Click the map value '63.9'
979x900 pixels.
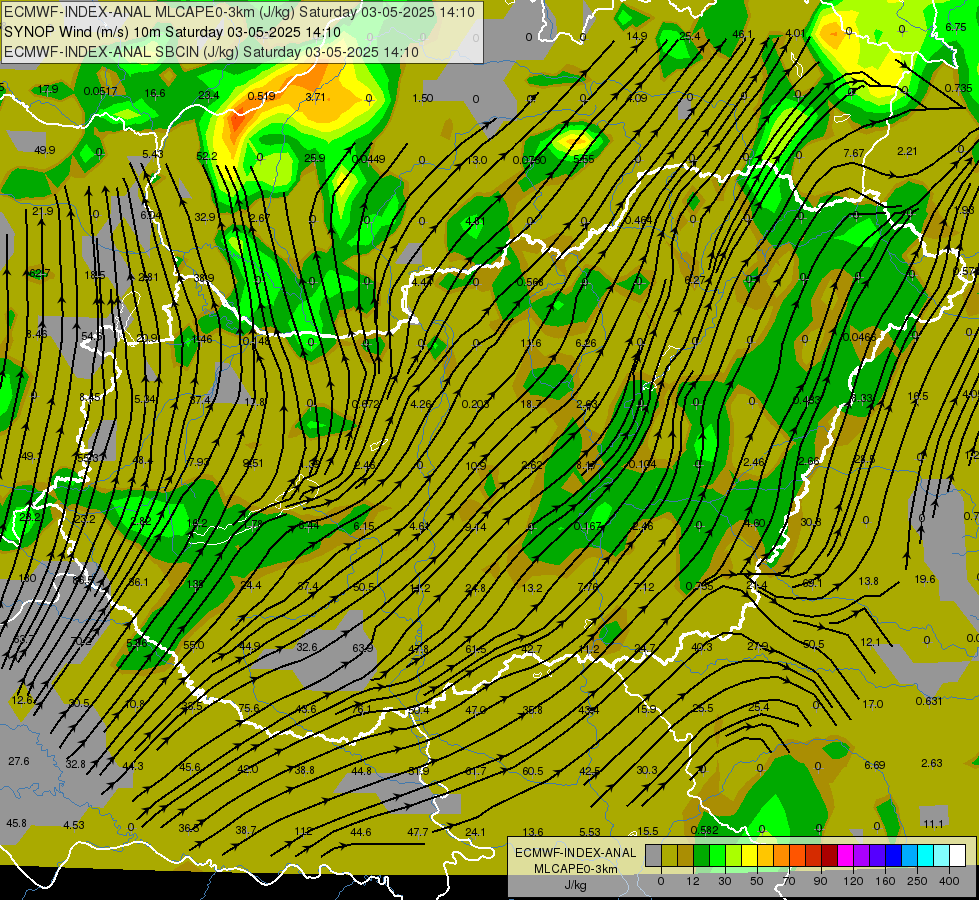(x=363, y=648)
